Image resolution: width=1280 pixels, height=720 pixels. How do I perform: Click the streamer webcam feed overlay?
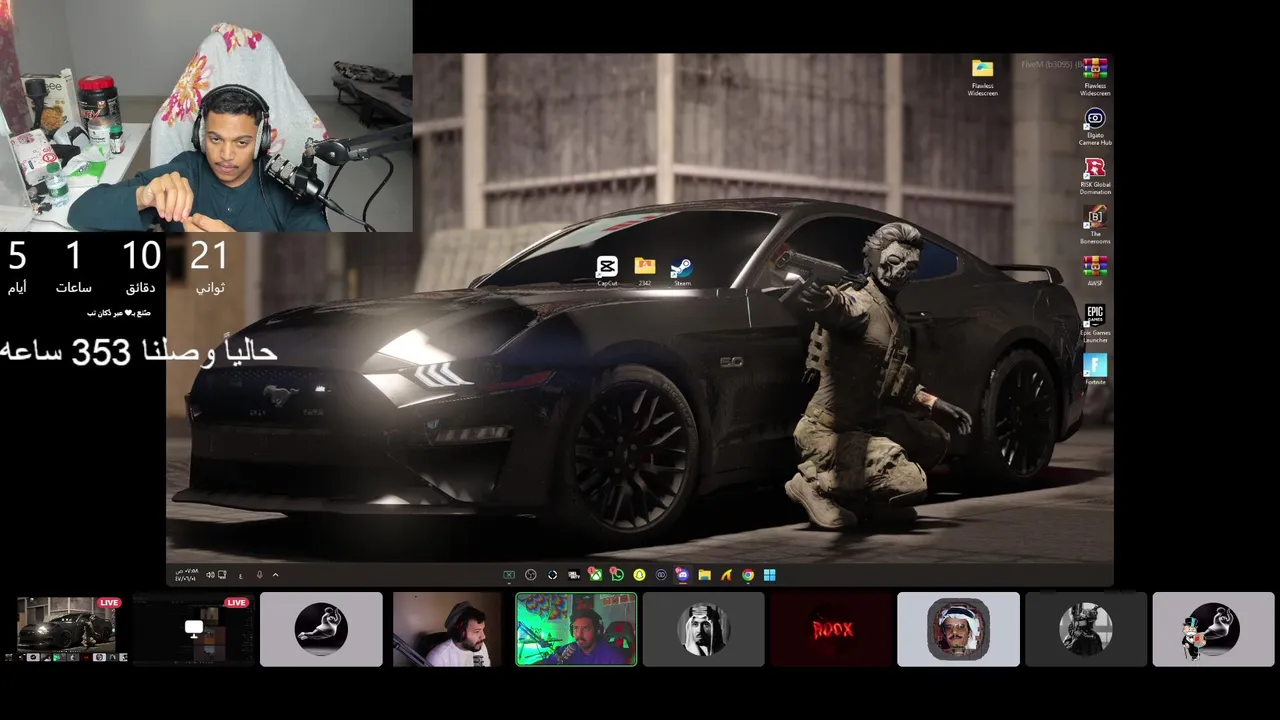[206, 116]
